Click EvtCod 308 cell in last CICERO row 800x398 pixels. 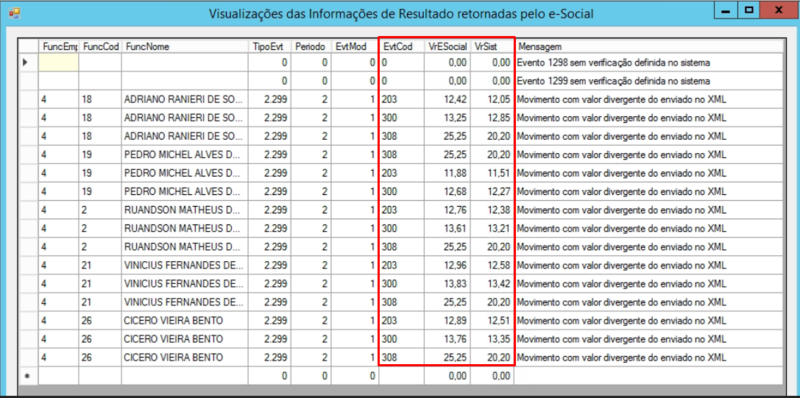point(401,357)
